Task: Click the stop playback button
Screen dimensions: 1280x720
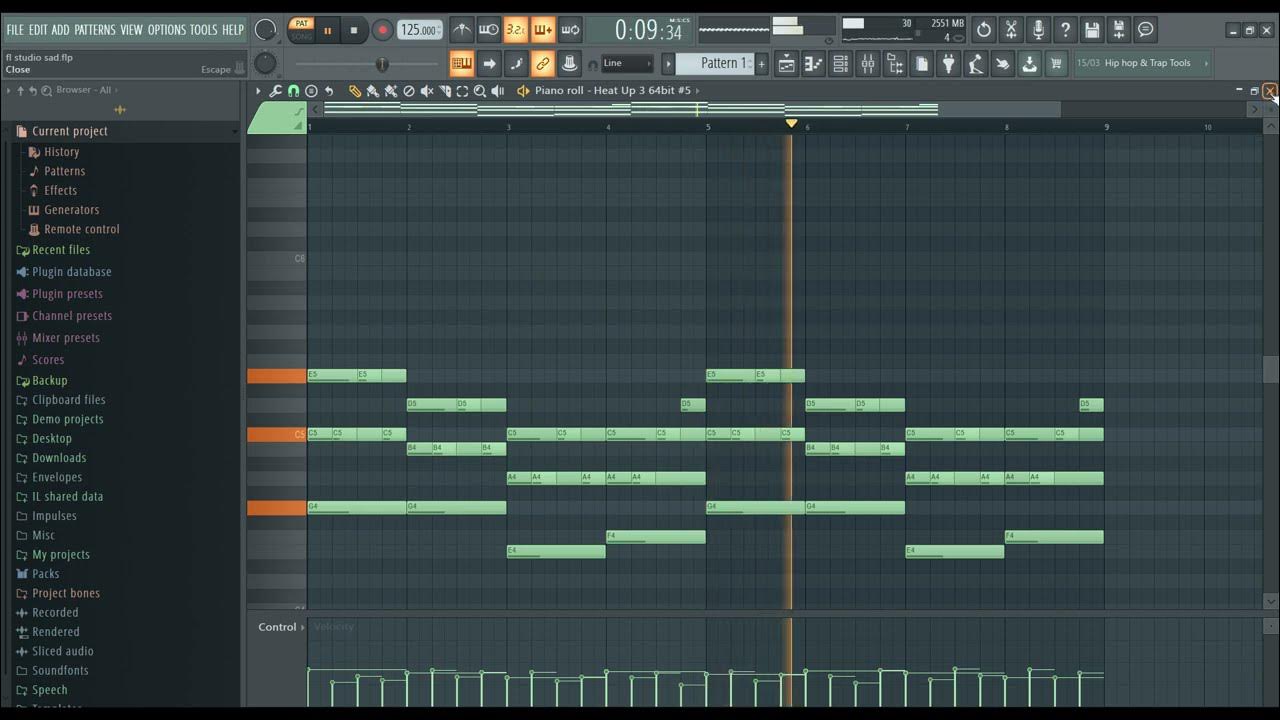Action: pos(354,30)
